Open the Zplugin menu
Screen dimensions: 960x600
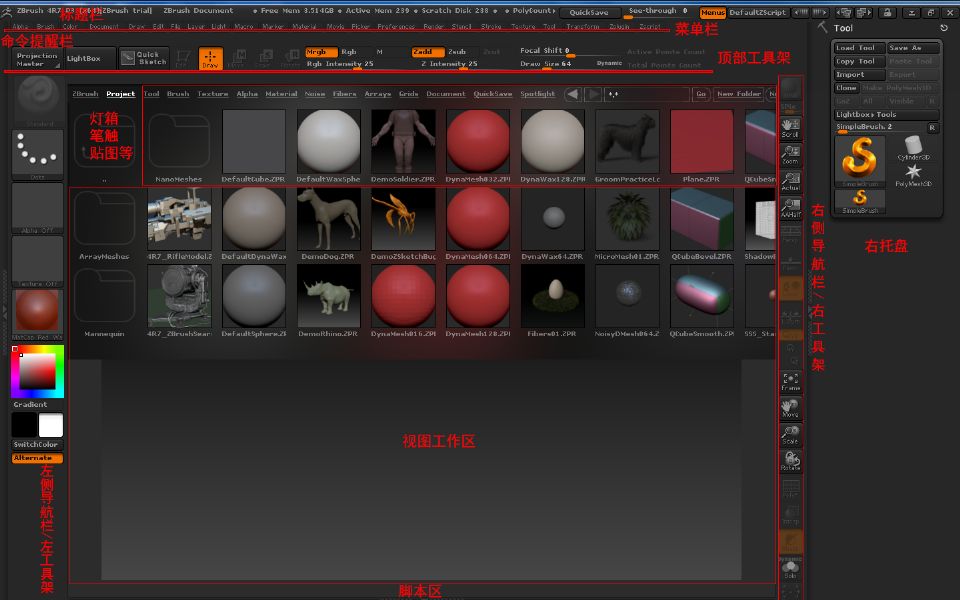pyautogui.click(x=619, y=27)
